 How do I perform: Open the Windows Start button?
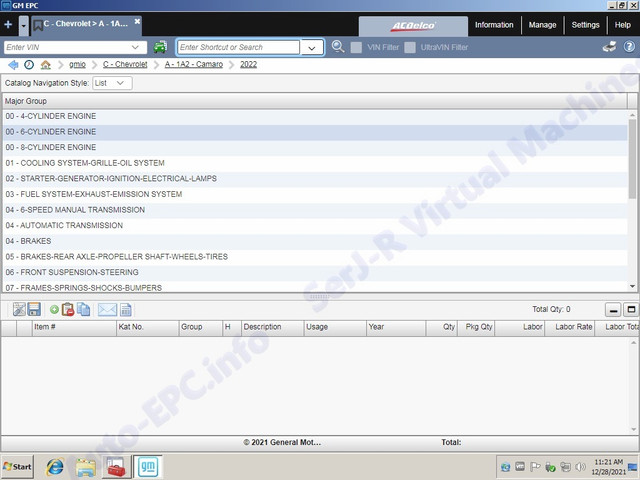pyautogui.click(x=17, y=467)
